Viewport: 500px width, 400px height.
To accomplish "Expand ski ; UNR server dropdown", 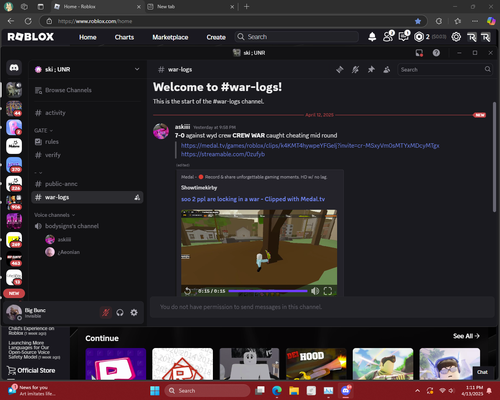I will pos(137,69).
